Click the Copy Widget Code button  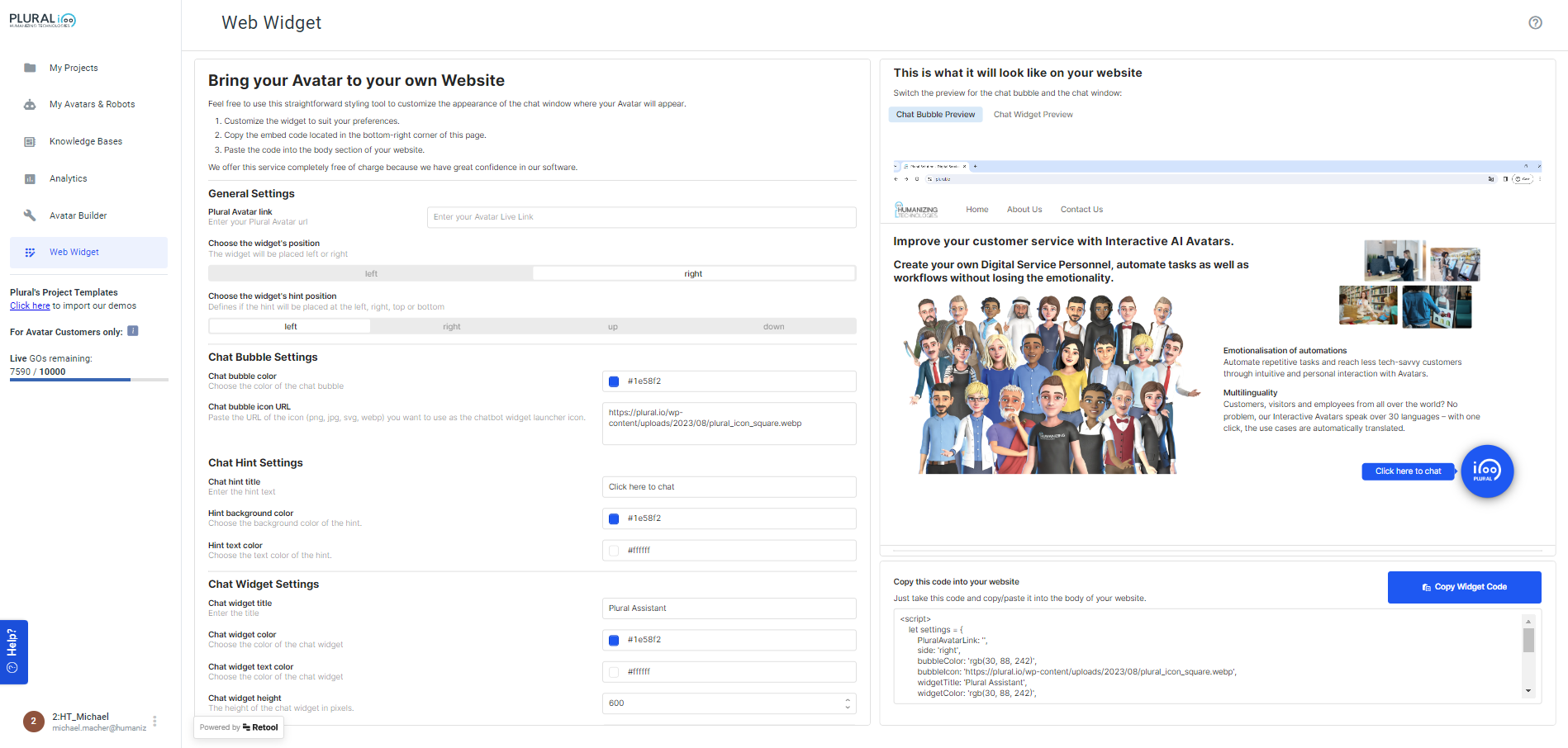point(1464,587)
